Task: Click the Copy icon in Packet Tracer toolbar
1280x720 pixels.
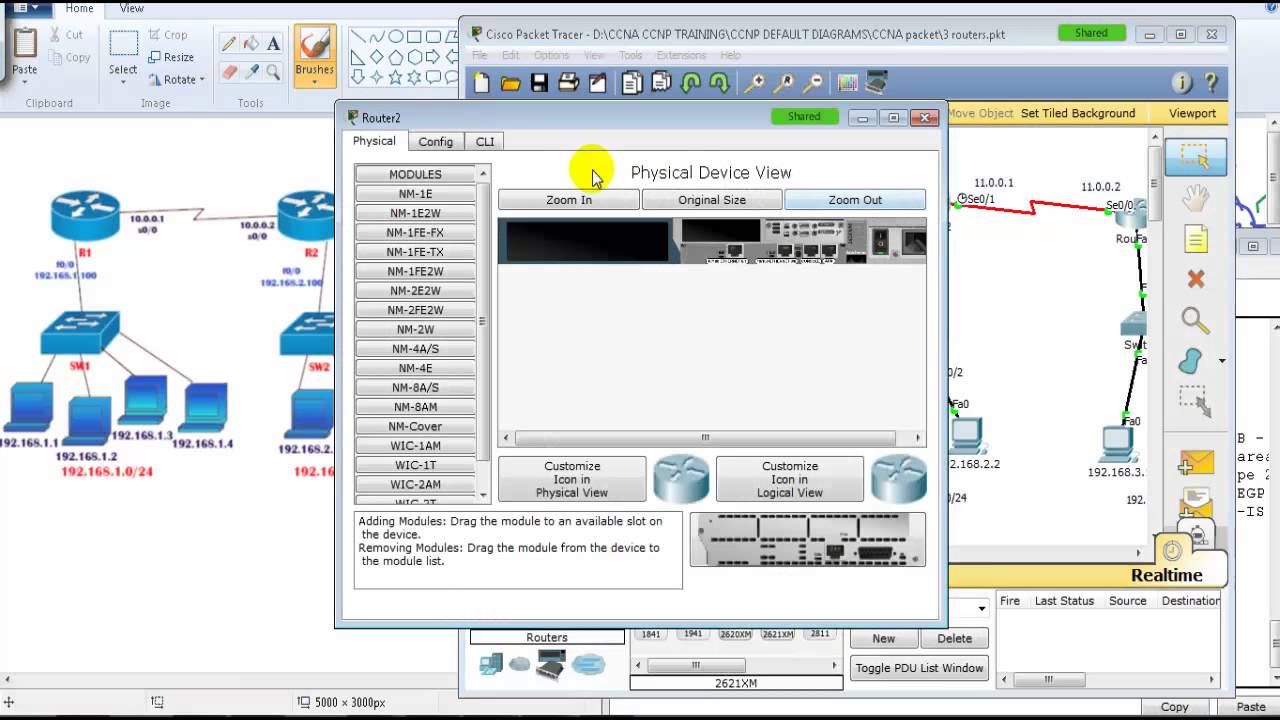Action: click(x=632, y=83)
